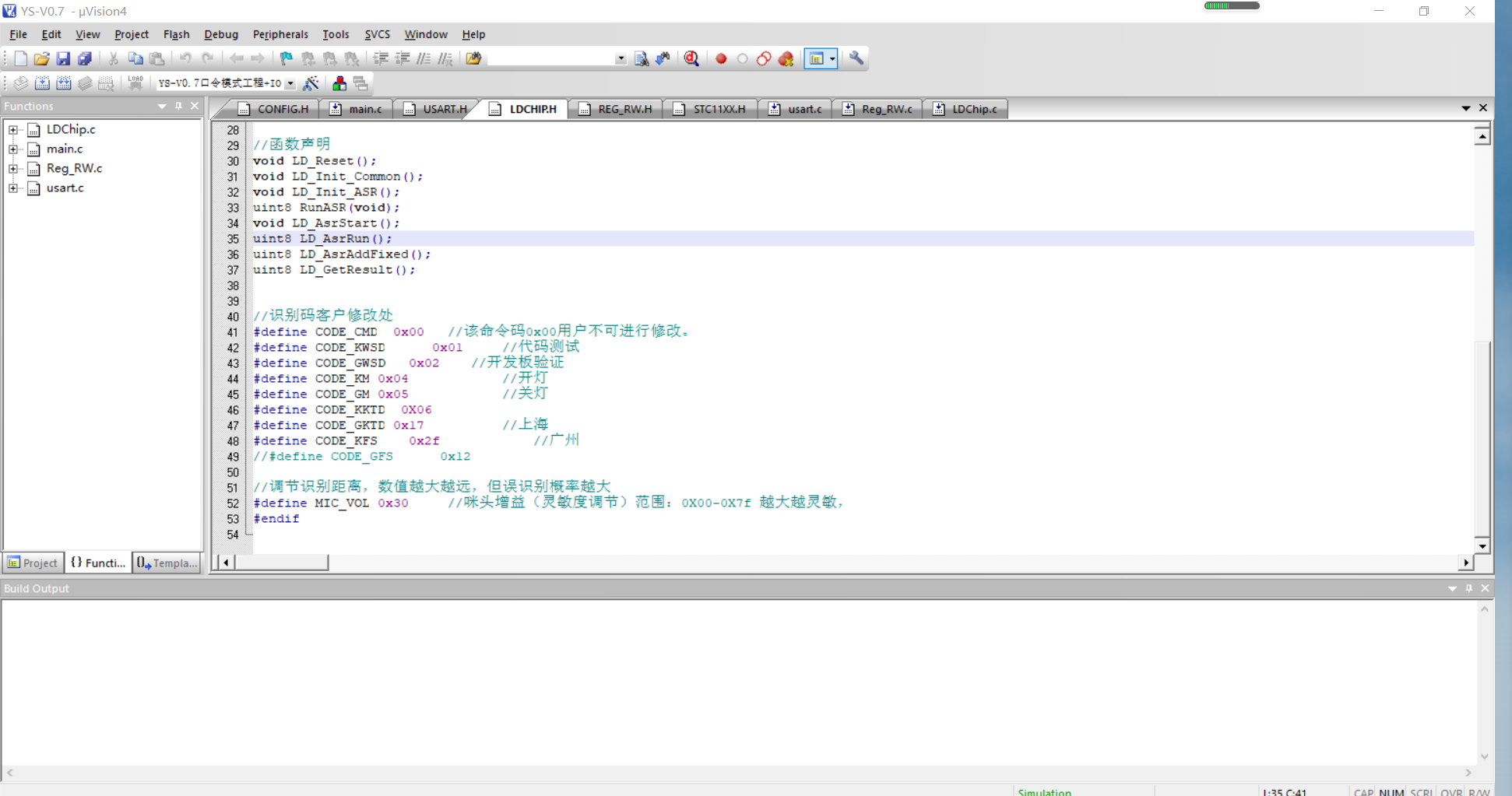Click the Find icon beside search box
The image size is (1512, 796).
tap(642, 58)
